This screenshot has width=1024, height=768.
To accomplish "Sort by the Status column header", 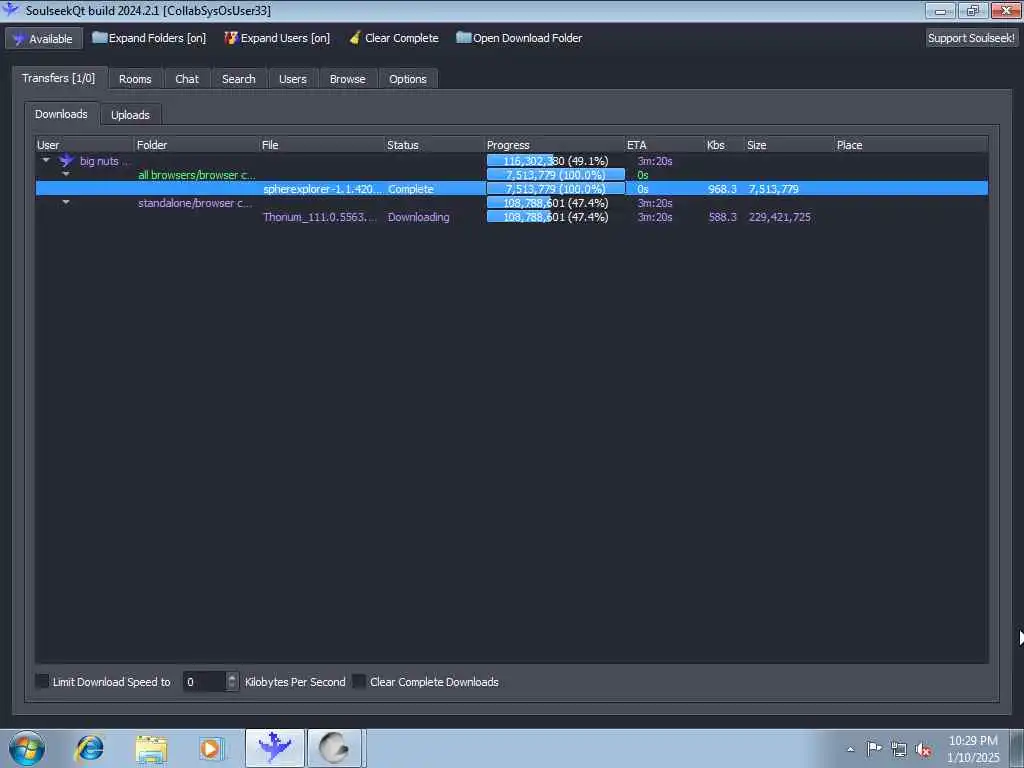I will tap(434, 145).
